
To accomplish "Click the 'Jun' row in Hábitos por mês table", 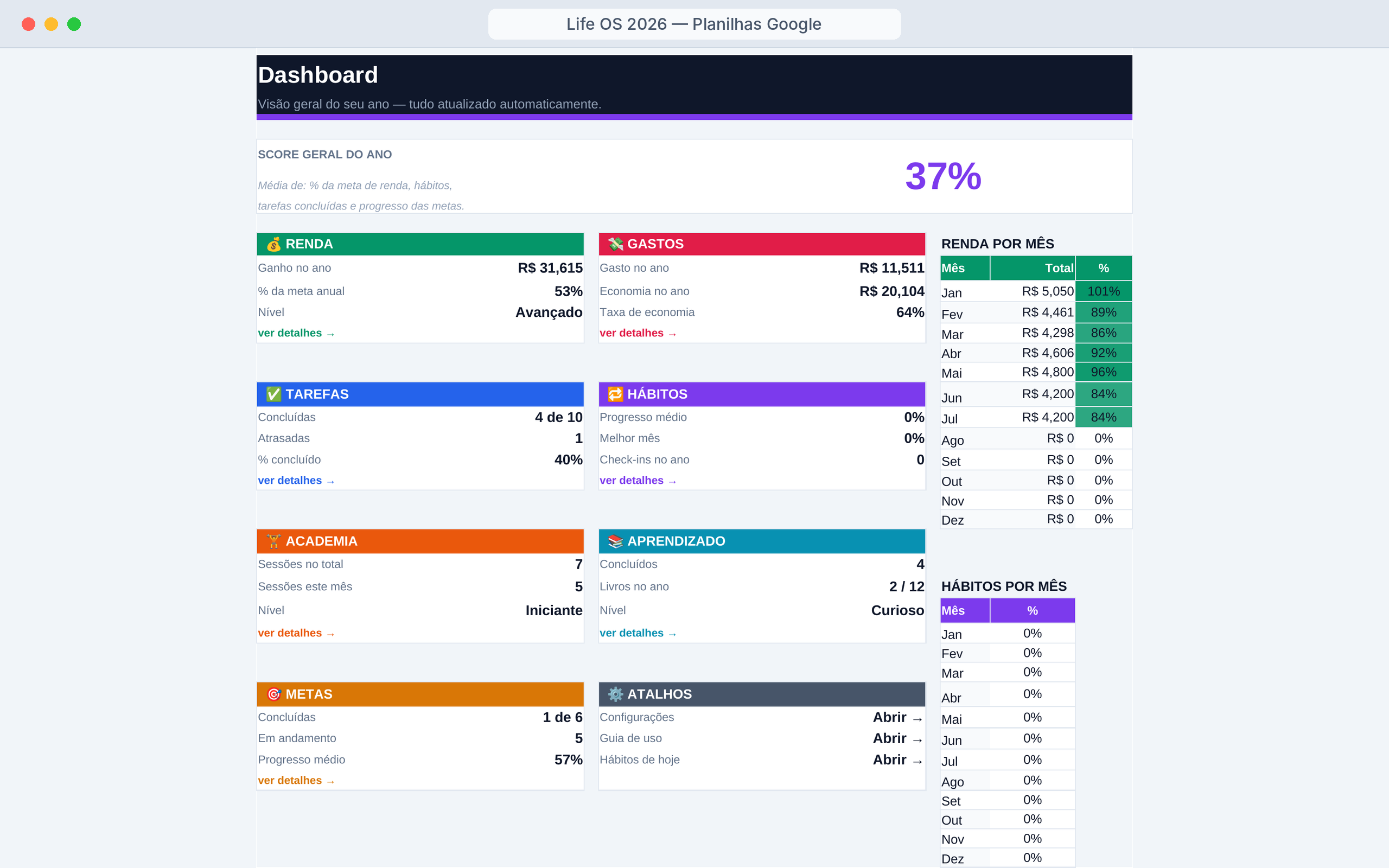I will point(1008,739).
